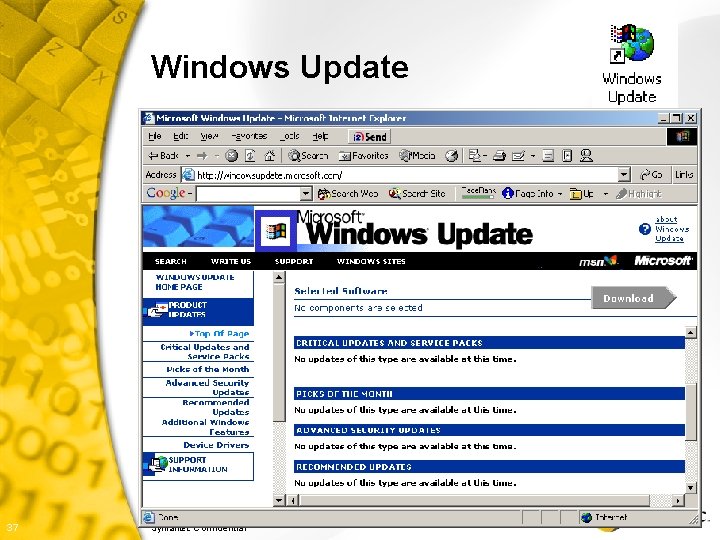This screenshot has height=540, width=720.
Task: Click the msn logo link
Action: [598, 261]
